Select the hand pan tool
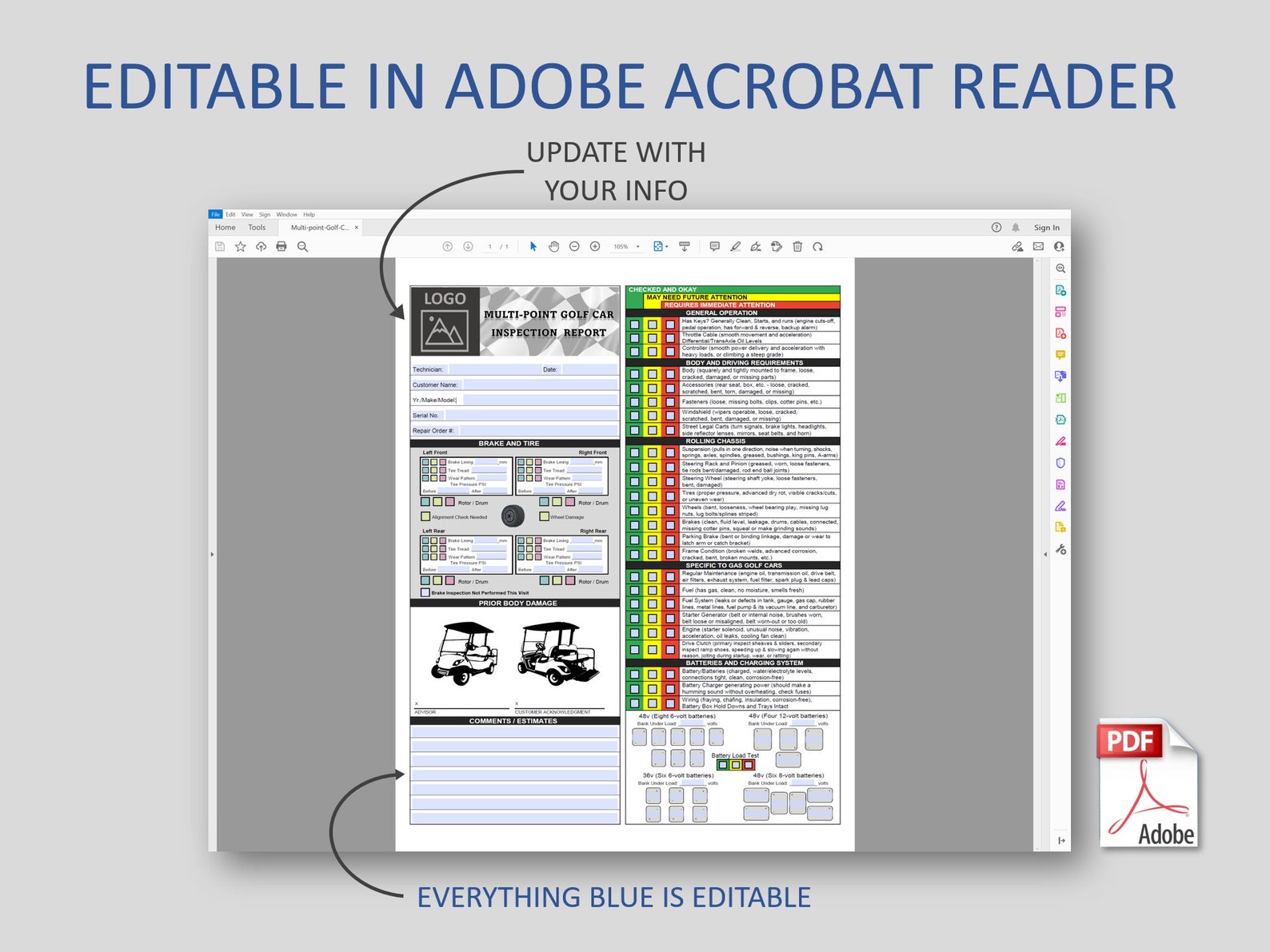Viewport: 1270px width, 952px height. pos(553,247)
